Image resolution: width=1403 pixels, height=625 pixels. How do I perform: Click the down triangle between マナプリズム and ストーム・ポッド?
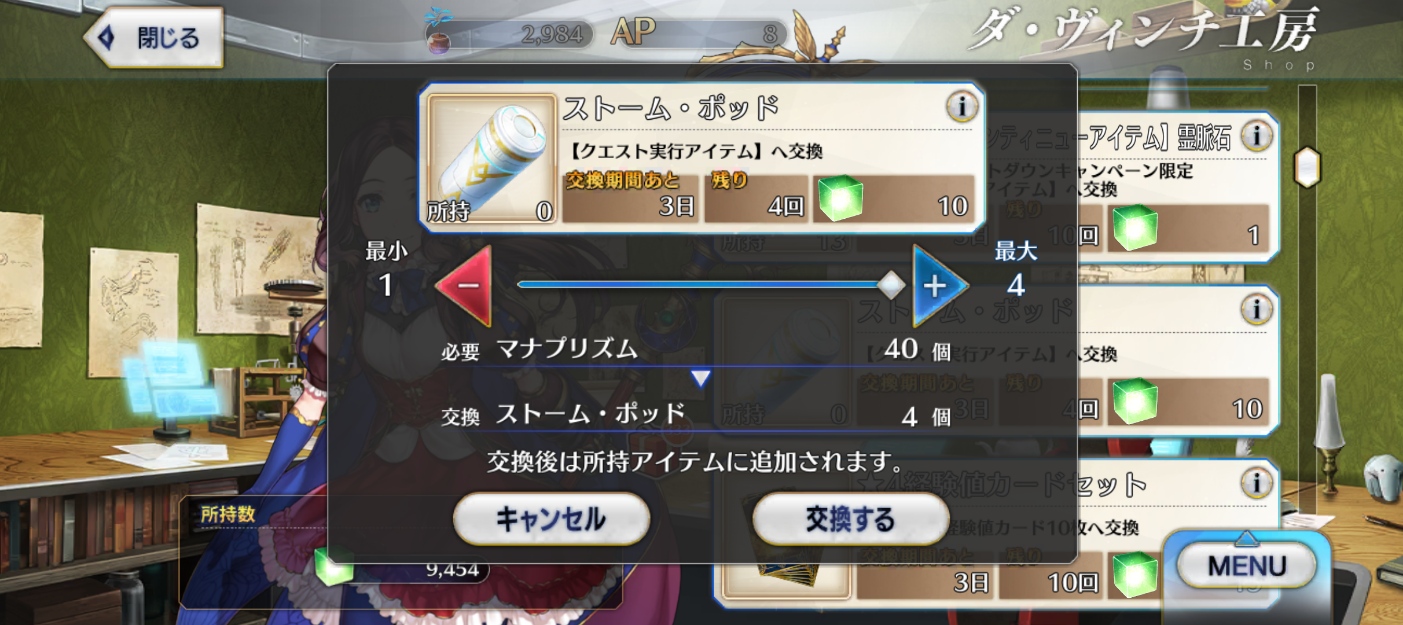(x=701, y=378)
